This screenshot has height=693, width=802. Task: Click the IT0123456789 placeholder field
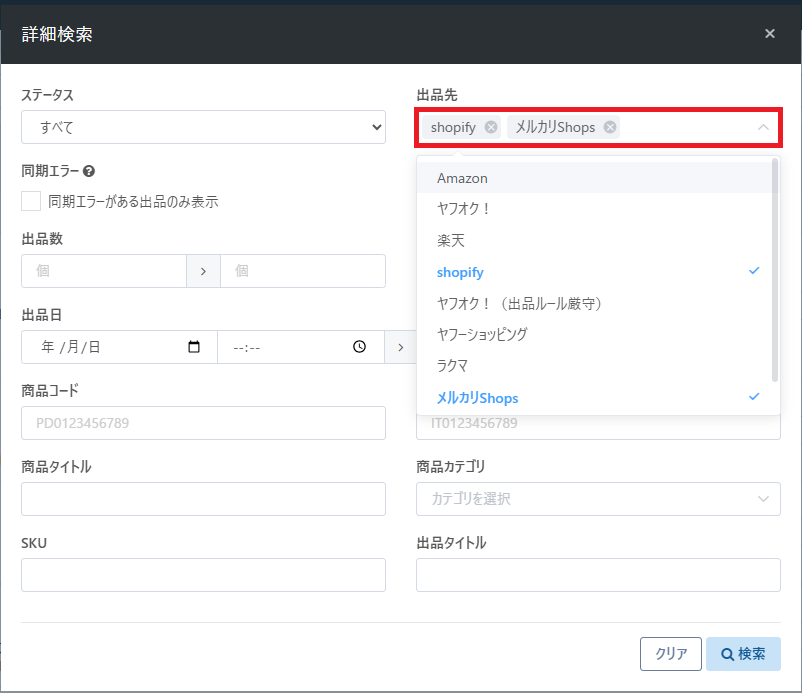click(x=598, y=427)
